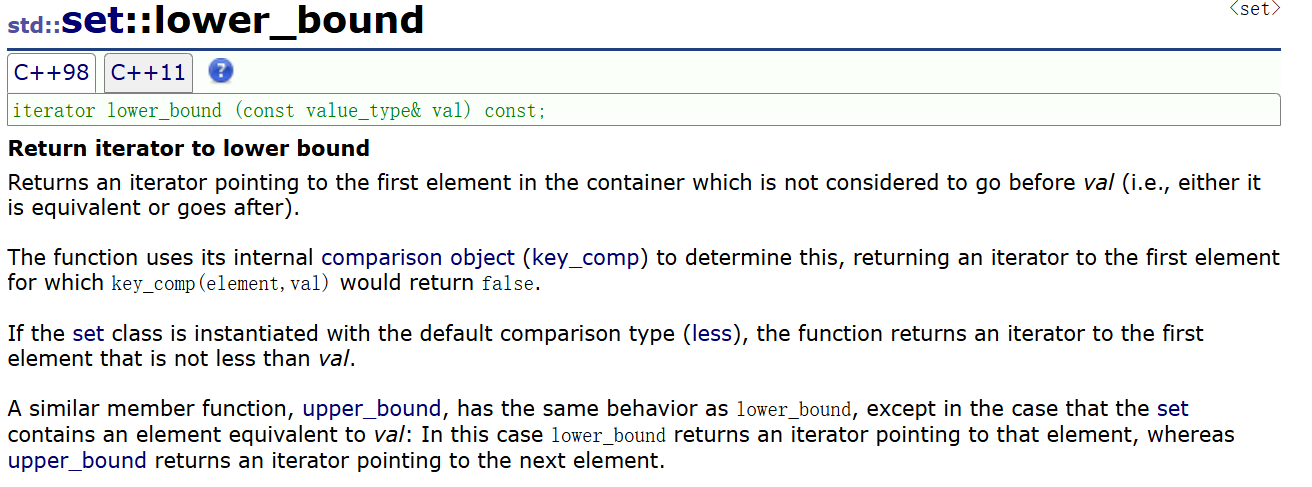This screenshot has height=487, width=1312.
Task: Click inline "lower_bound" code after "In this case"
Action: point(609,435)
